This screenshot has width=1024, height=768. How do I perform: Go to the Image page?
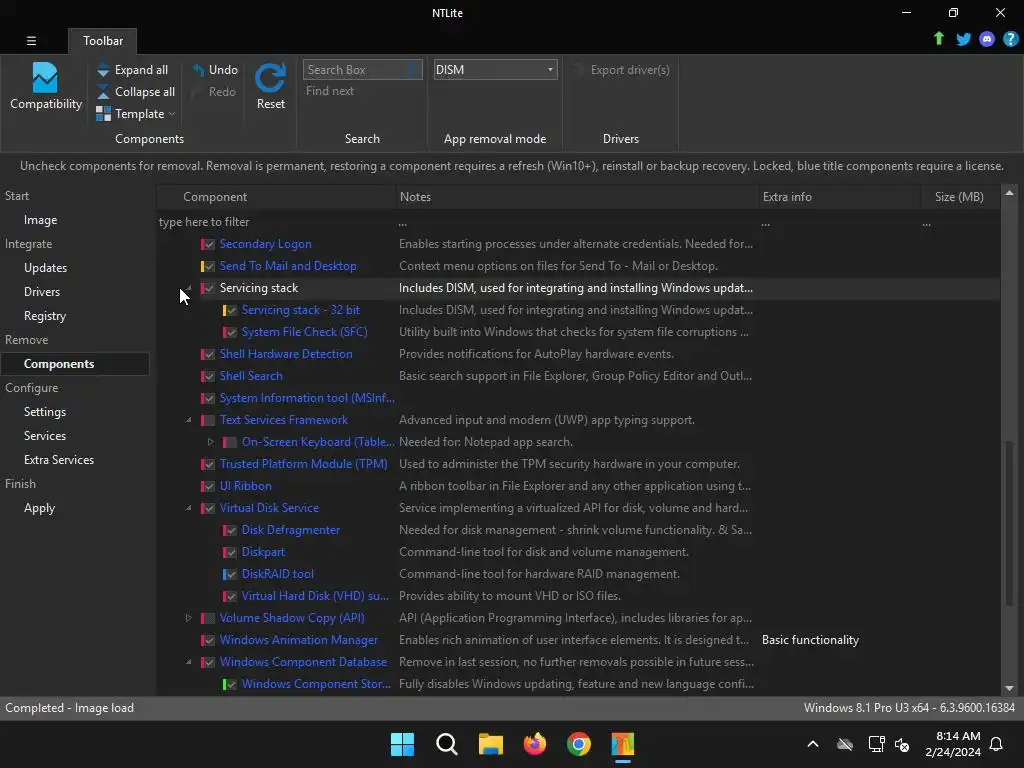[x=40, y=220]
